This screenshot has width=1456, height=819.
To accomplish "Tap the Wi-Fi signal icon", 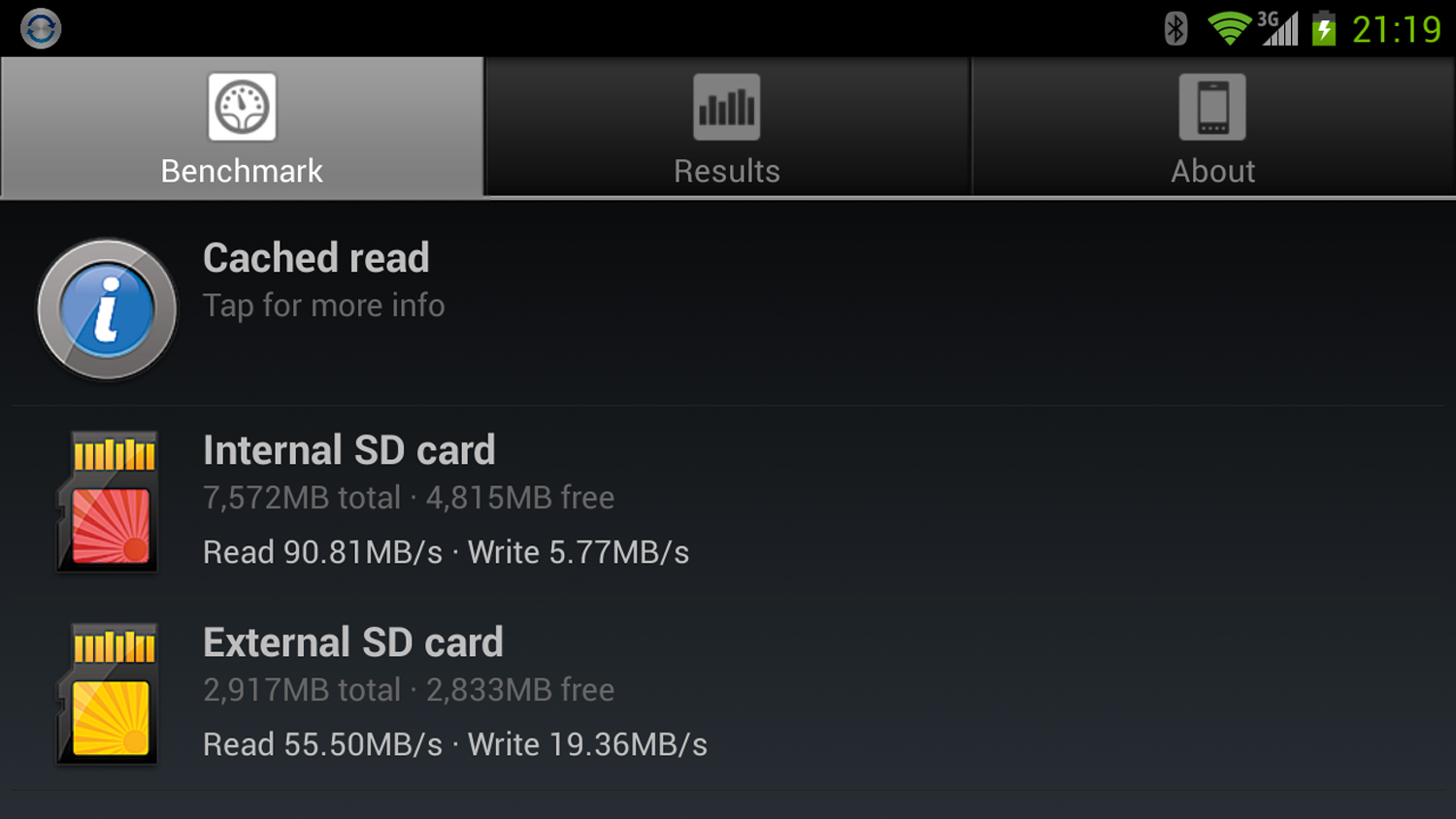I will click(1229, 28).
